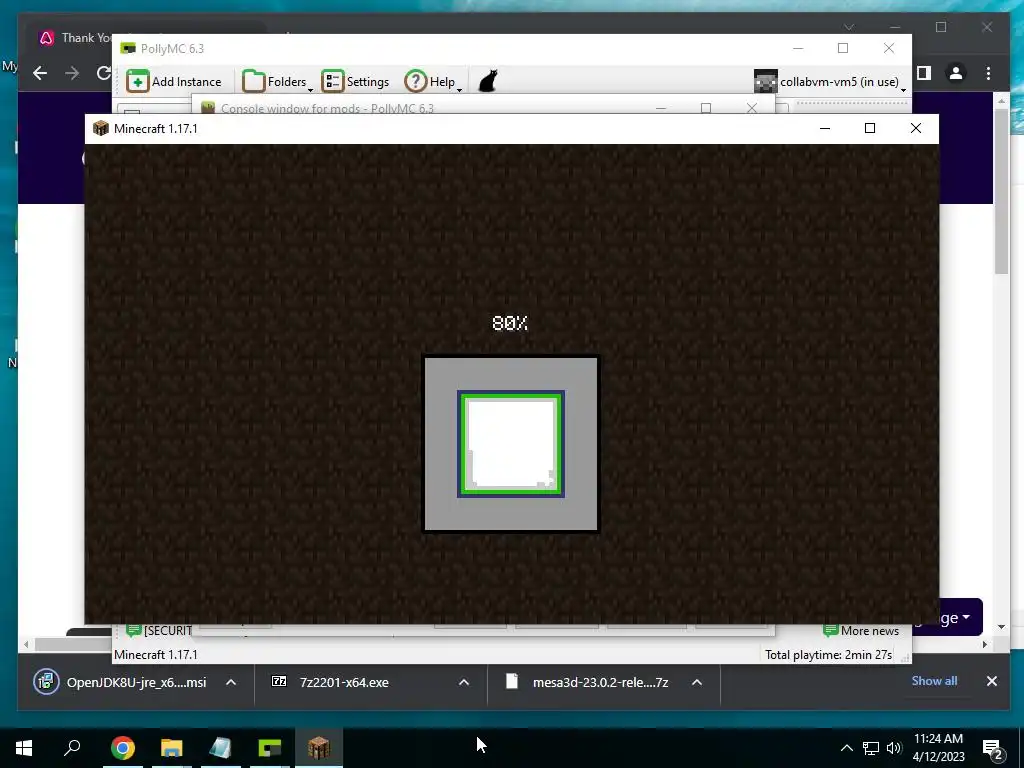Open the volume tray icon

tap(894, 748)
